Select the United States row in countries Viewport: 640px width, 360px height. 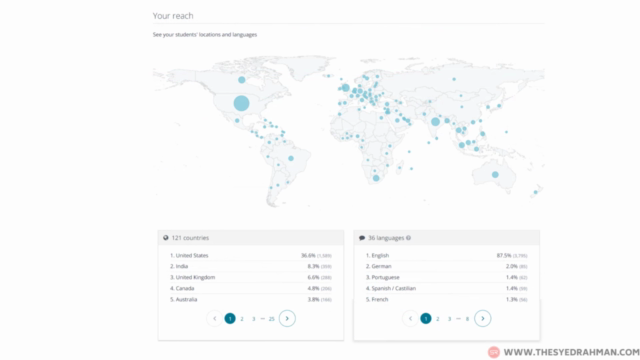[251, 256]
